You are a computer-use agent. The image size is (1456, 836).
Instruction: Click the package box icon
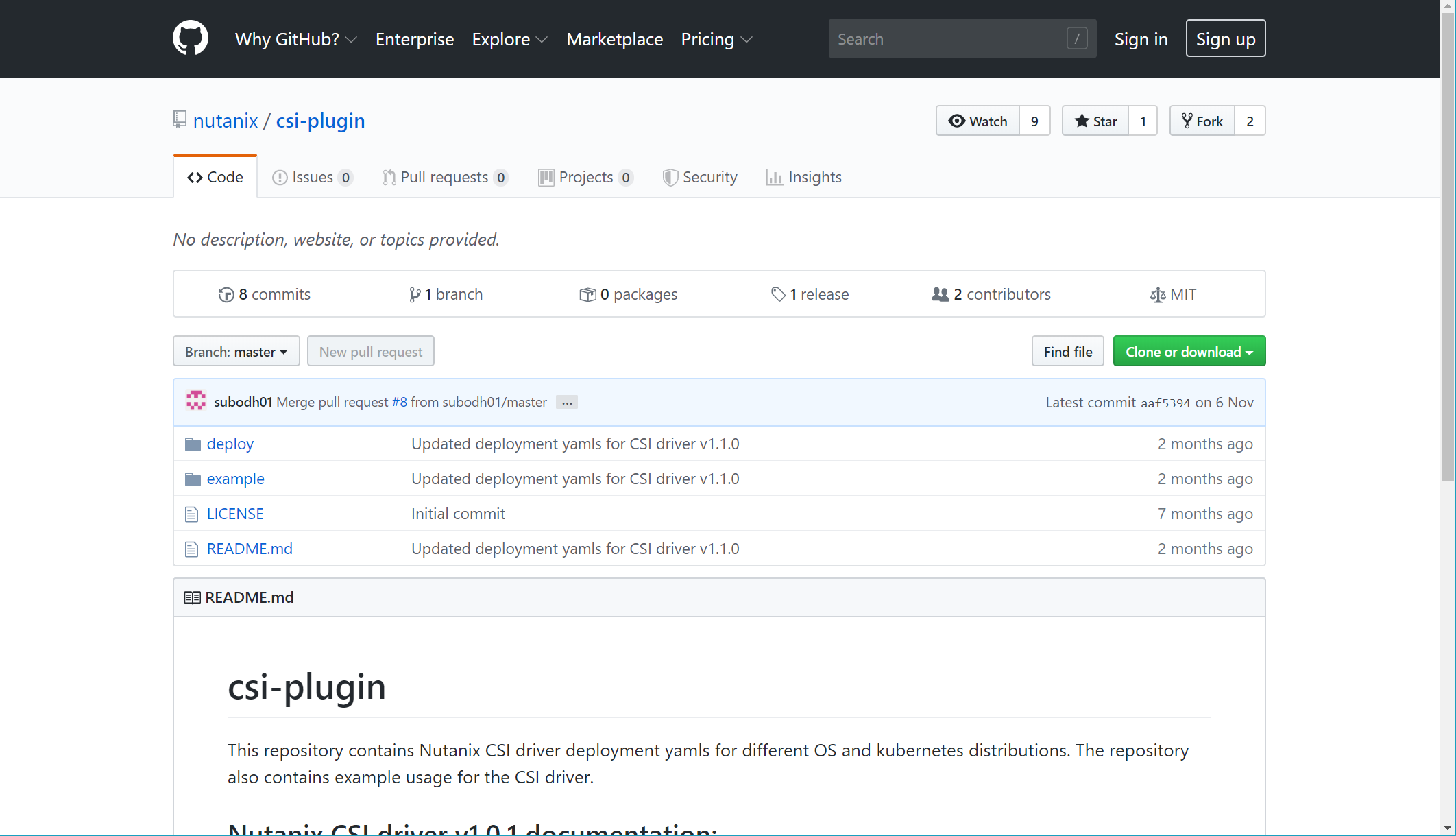pos(587,295)
